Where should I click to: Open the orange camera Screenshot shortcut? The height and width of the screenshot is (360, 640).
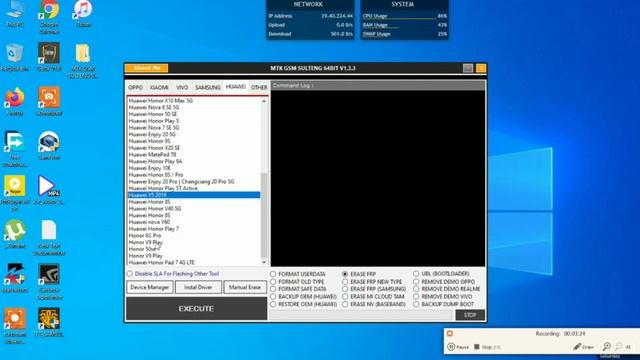(49, 101)
